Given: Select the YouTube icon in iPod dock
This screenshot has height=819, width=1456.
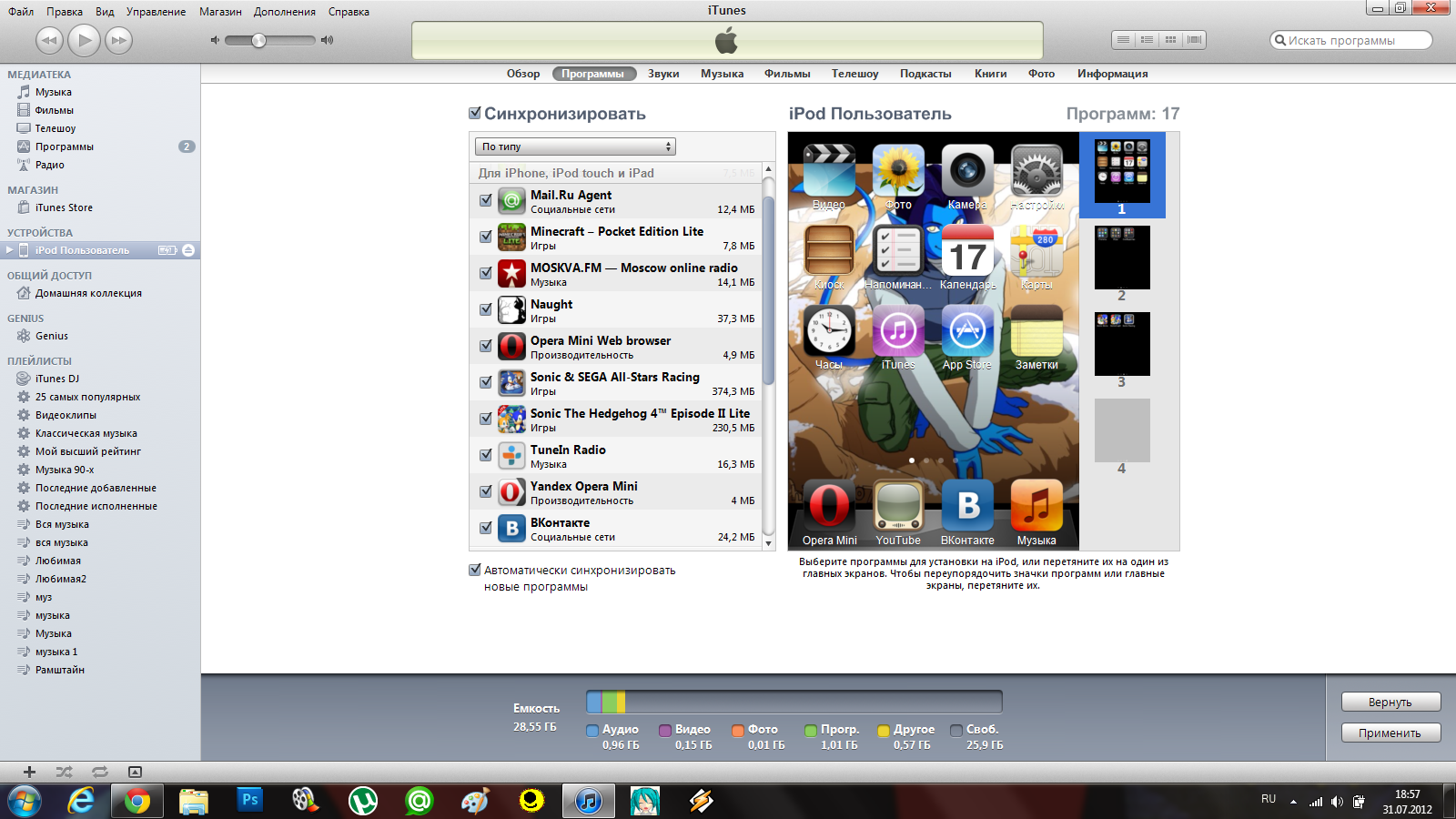Looking at the screenshot, I should pyautogui.click(x=898, y=505).
